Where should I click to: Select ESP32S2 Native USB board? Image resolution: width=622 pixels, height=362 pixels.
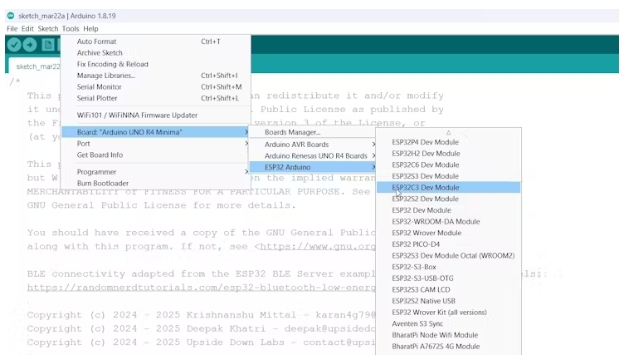(448, 301)
